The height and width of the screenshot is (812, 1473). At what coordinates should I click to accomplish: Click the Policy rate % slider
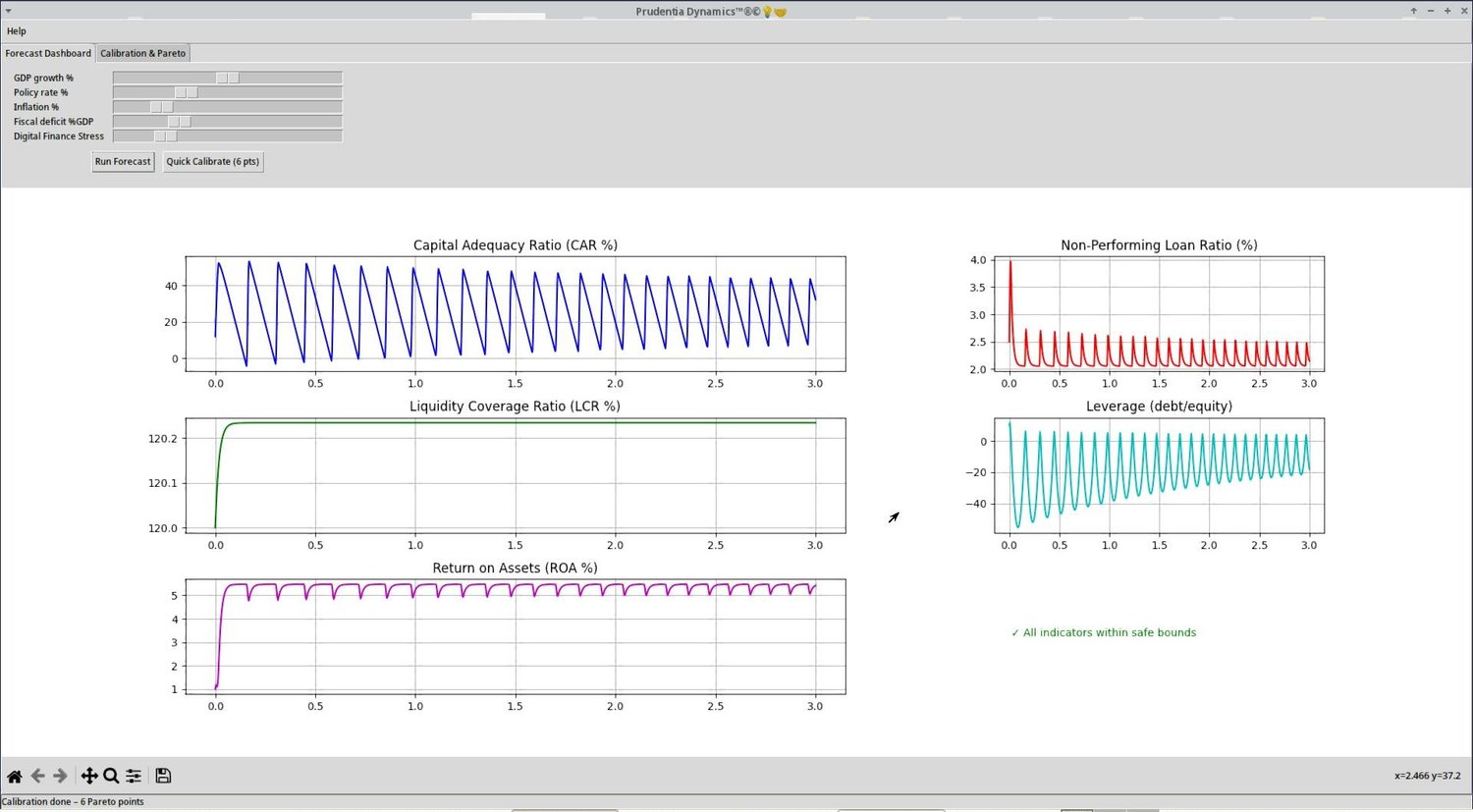click(228, 92)
